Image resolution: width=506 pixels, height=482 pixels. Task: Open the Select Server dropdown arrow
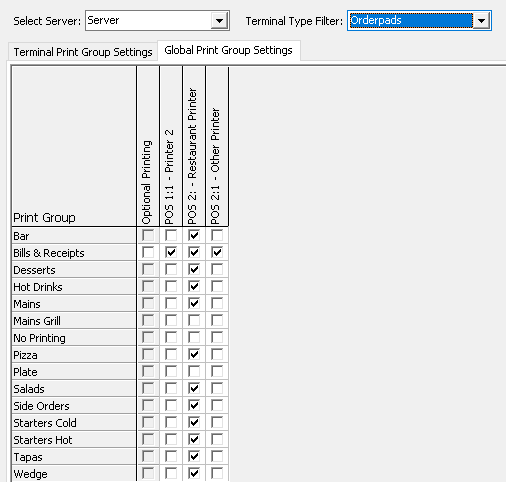pyautogui.click(x=219, y=21)
